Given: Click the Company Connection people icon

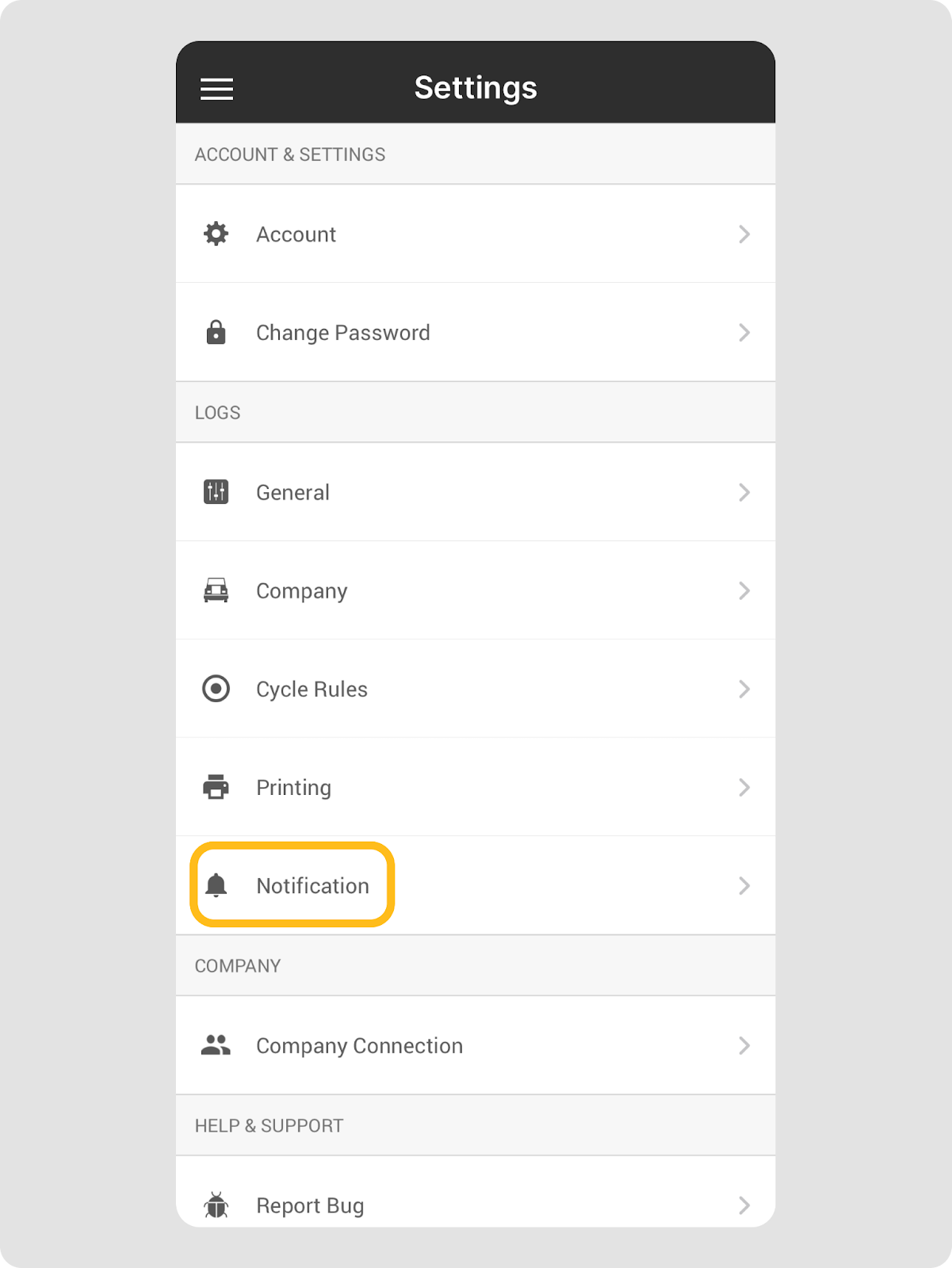Looking at the screenshot, I should click(x=216, y=1045).
